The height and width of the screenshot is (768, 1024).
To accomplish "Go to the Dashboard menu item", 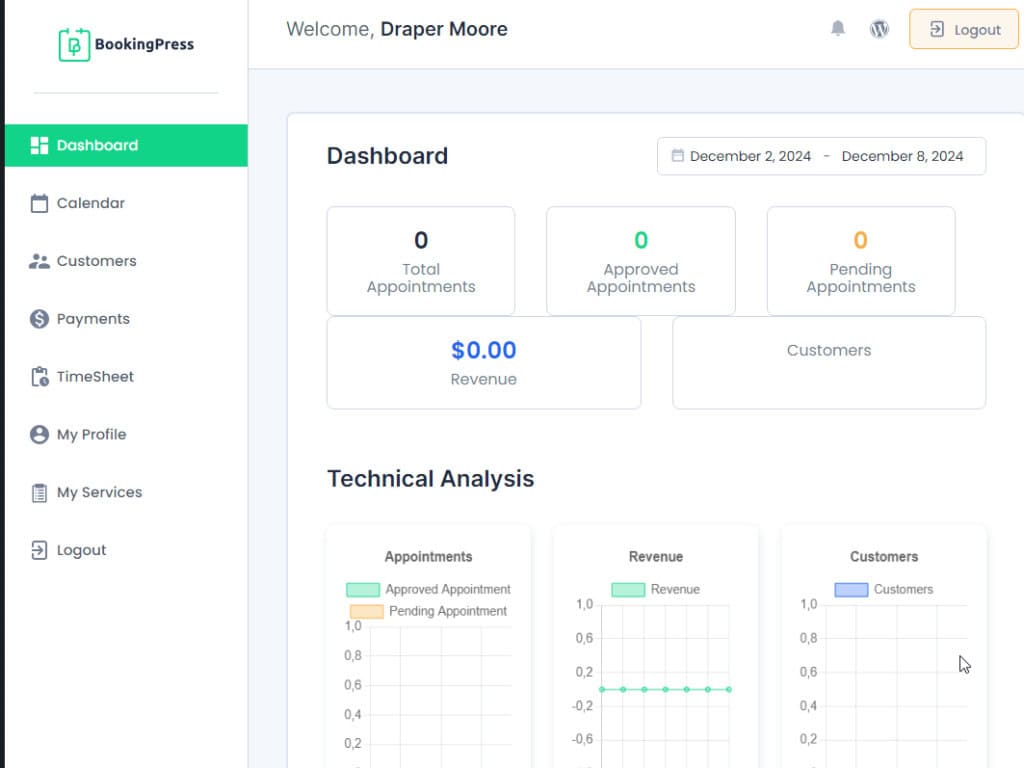I will pyautogui.click(x=97, y=145).
